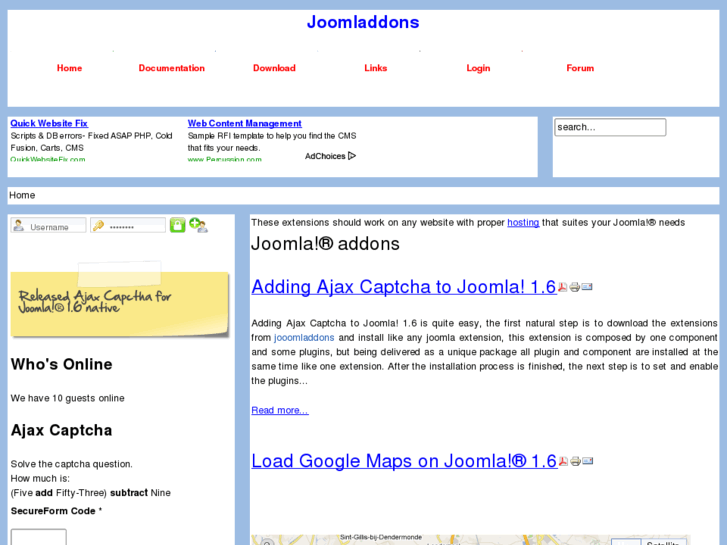Viewport: 727px width, 545px height.
Task: Click the SecureForm Code input box
Action: 38,537
